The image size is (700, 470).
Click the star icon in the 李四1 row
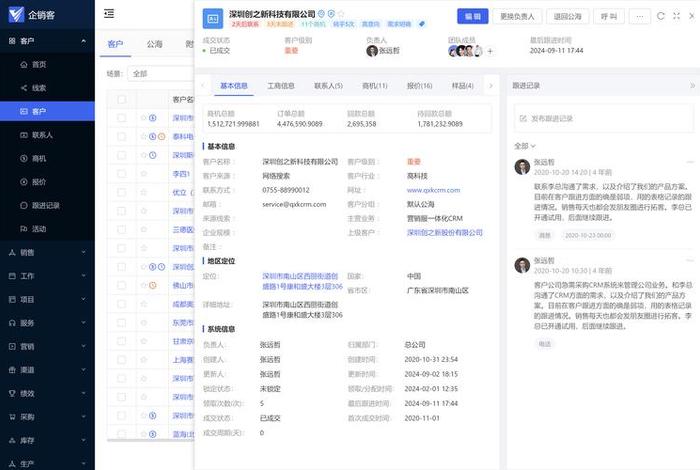pyautogui.click(x=144, y=174)
